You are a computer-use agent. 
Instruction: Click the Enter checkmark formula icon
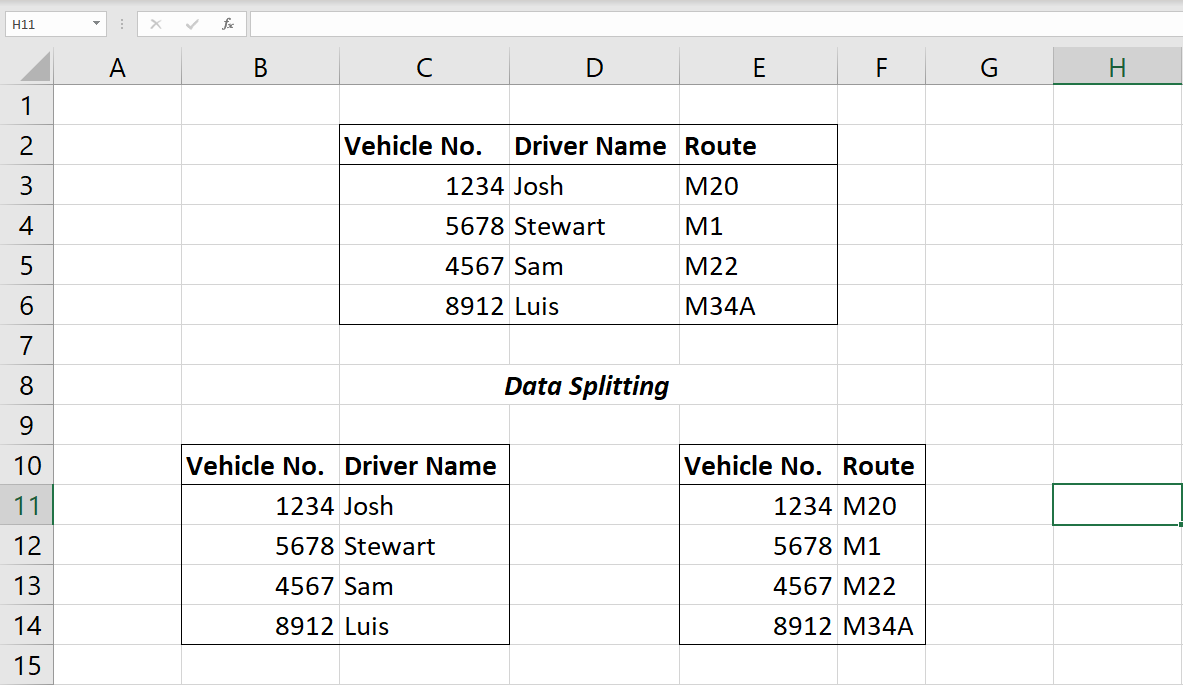[x=192, y=24]
